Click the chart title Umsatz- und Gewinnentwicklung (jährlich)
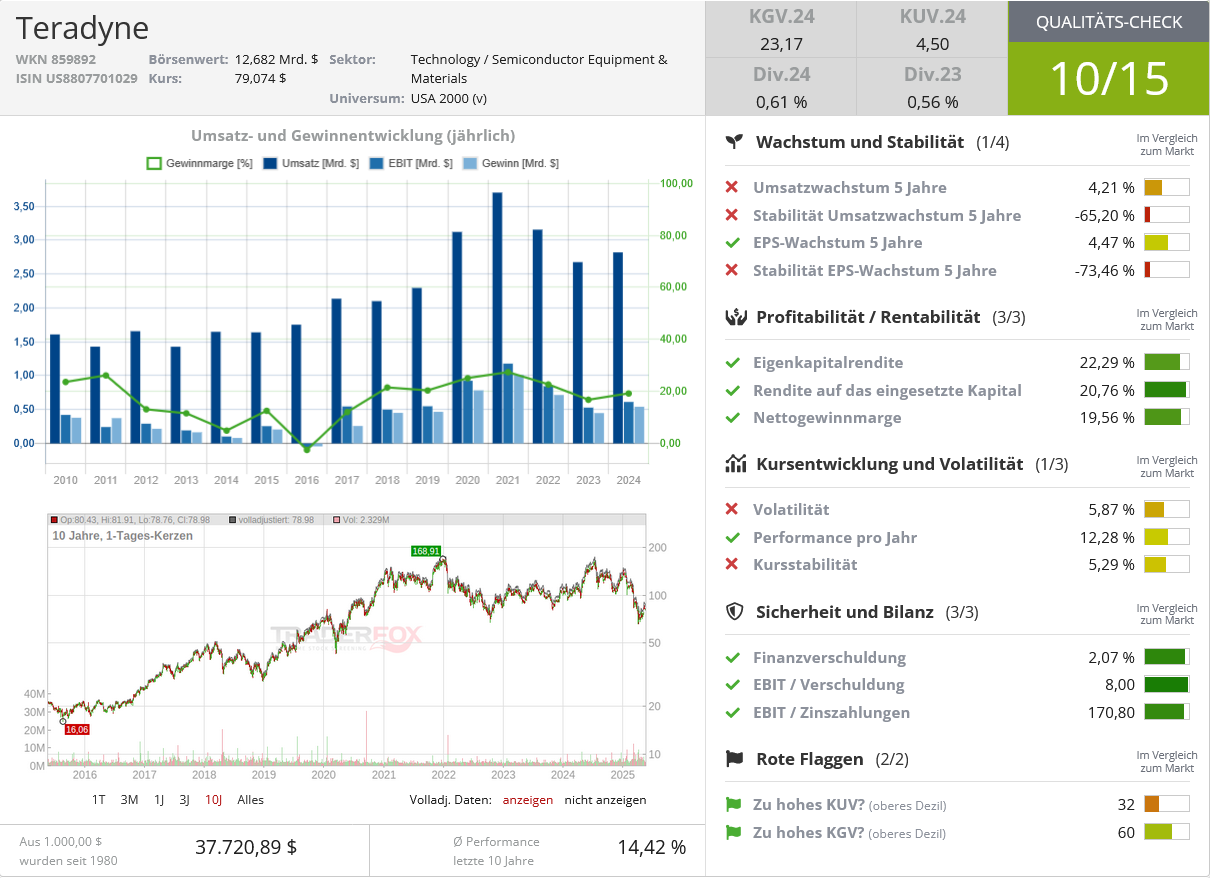The image size is (1210, 878). 353,136
